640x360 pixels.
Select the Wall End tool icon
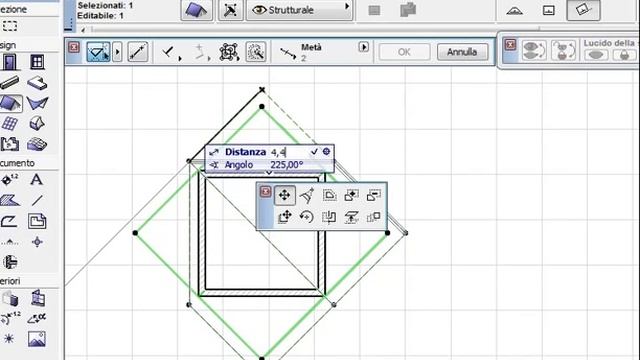[10, 299]
